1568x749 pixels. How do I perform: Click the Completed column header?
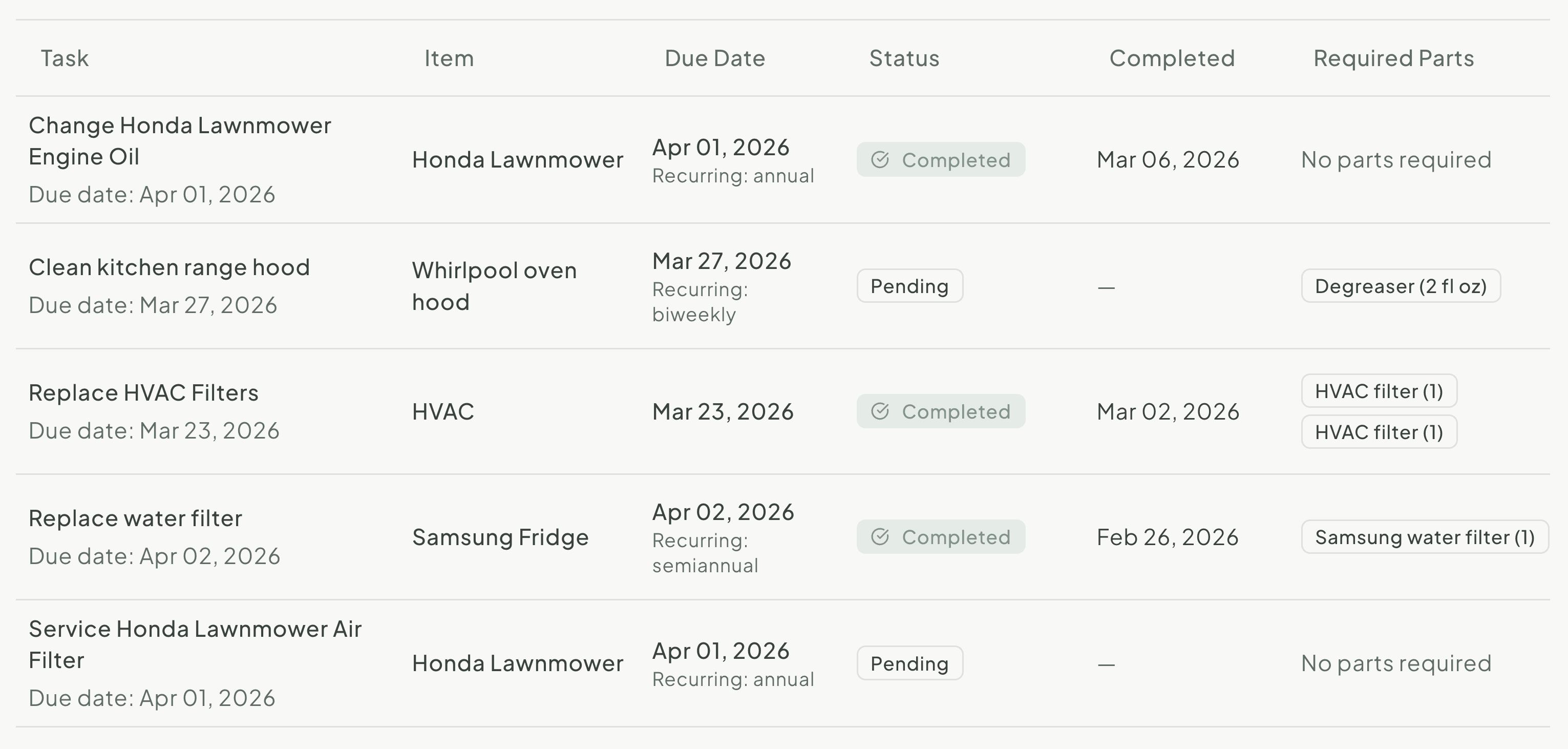[1172, 58]
